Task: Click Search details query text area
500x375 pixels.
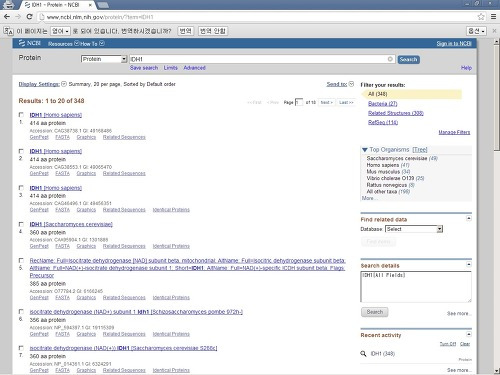Action: [x=416, y=287]
